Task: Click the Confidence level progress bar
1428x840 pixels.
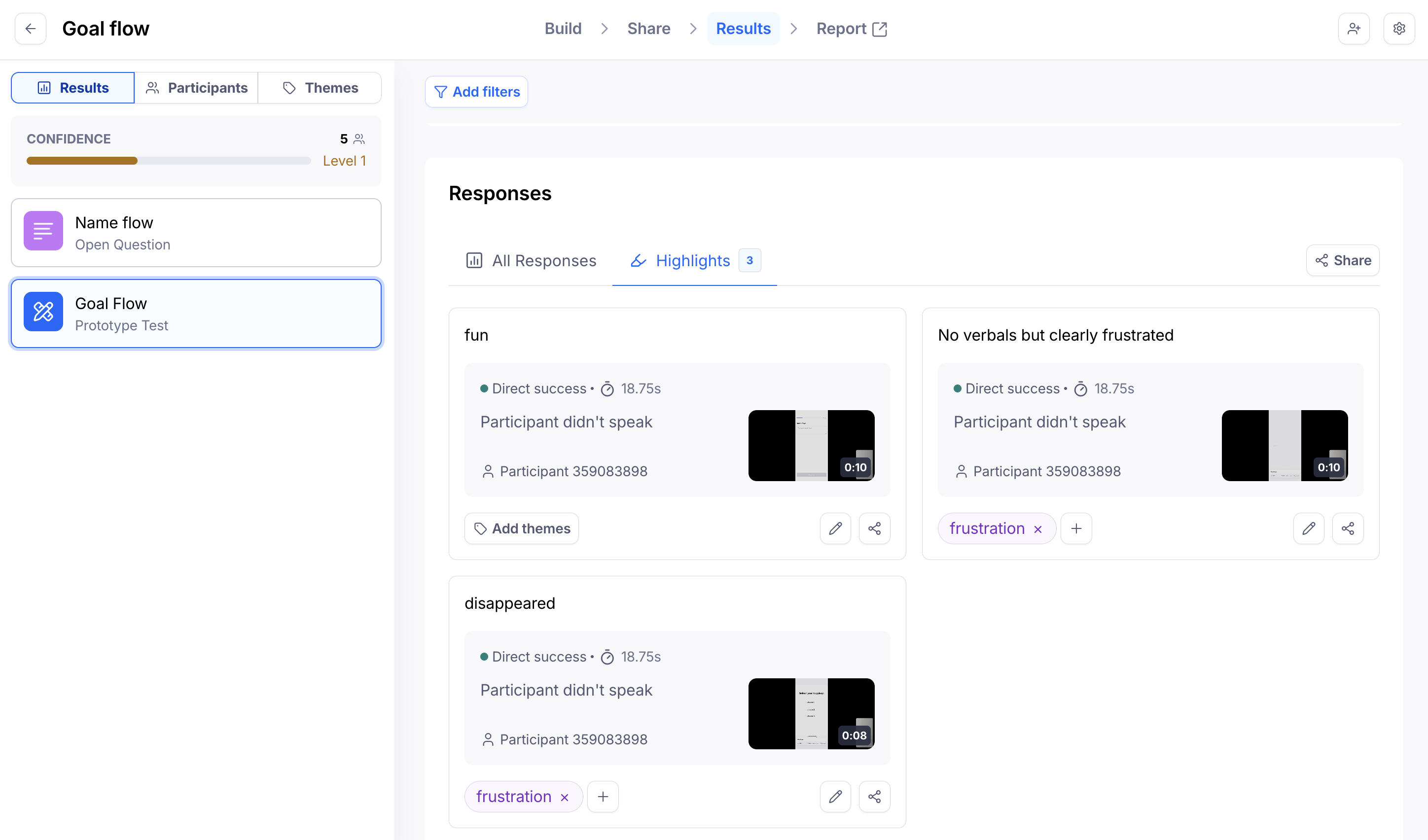Action: [168, 161]
